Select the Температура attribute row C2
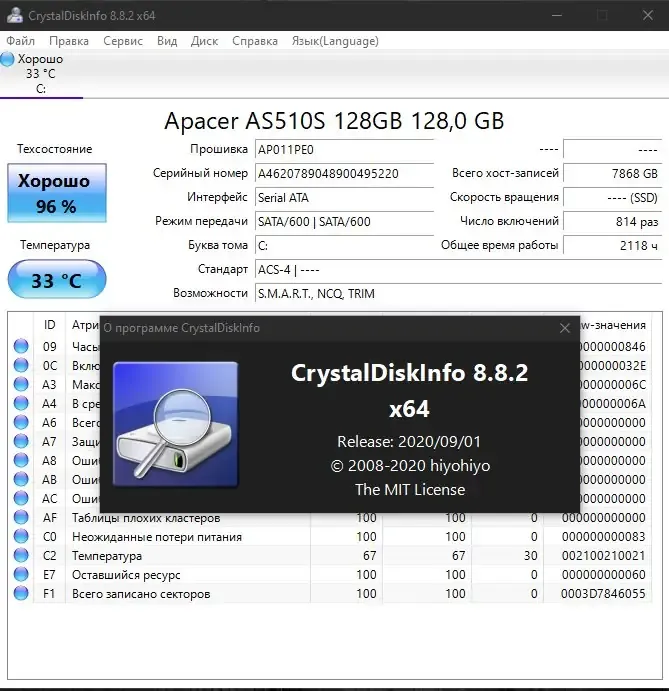669x691 pixels. [x=330, y=555]
